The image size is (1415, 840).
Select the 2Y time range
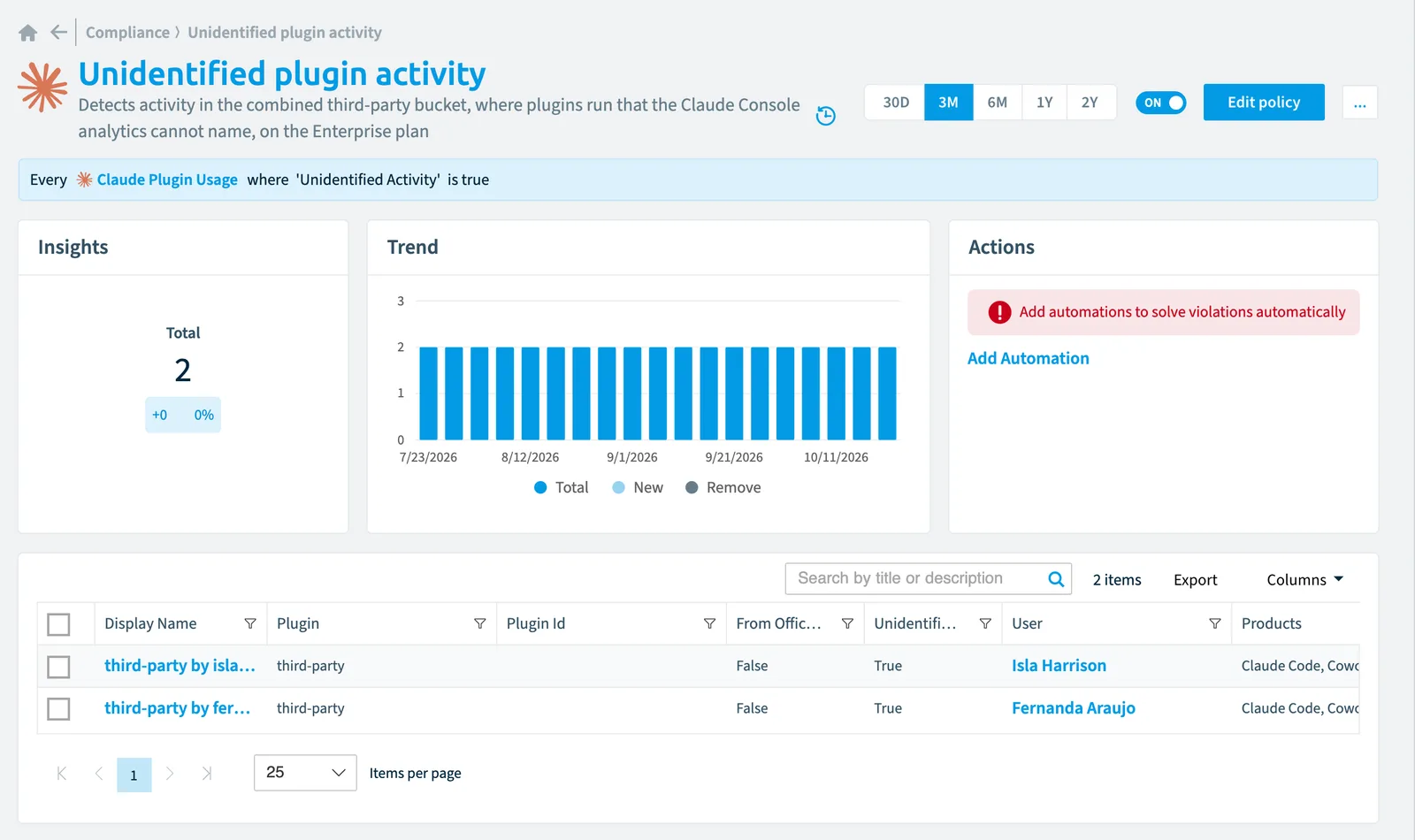click(x=1090, y=103)
